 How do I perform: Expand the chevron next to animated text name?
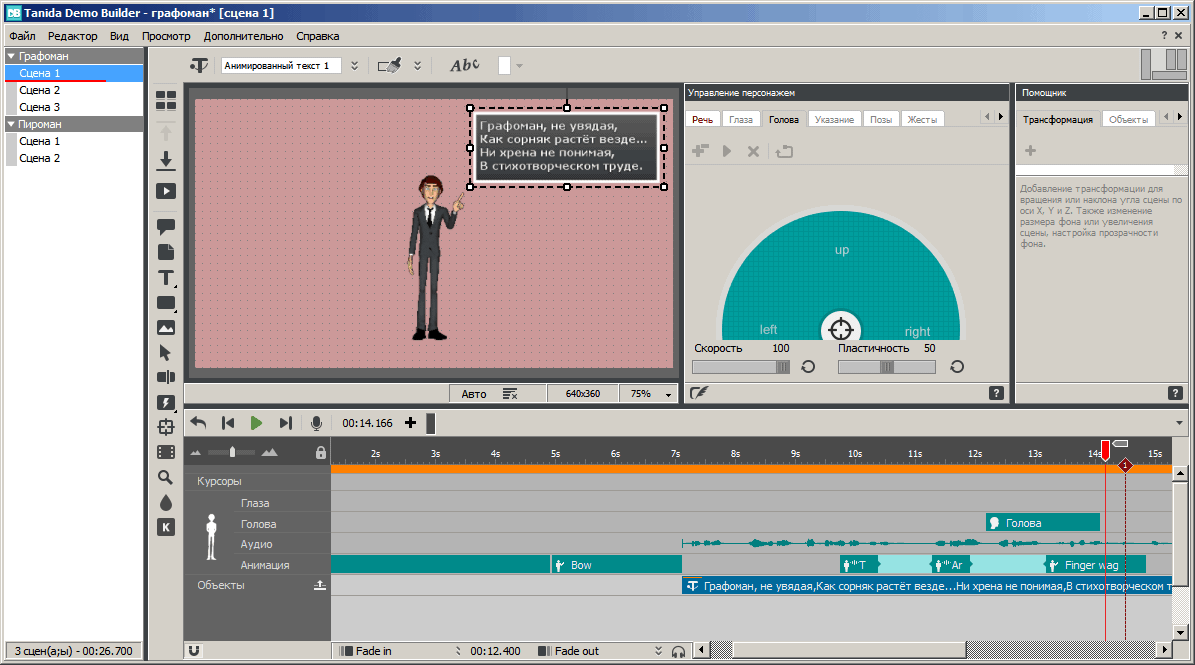click(x=354, y=66)
